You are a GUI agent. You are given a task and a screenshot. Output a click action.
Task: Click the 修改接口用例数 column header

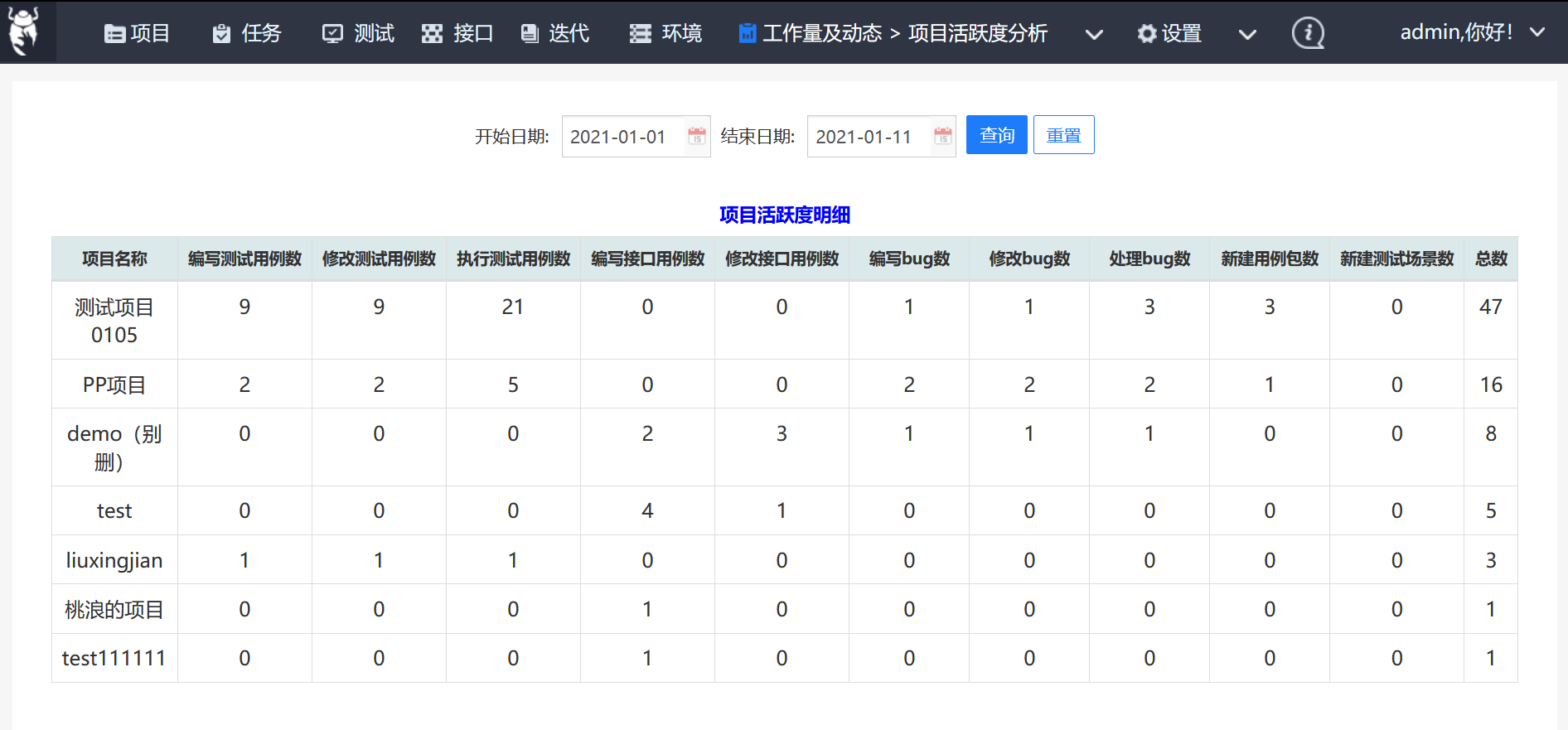(x=782, y=259)
